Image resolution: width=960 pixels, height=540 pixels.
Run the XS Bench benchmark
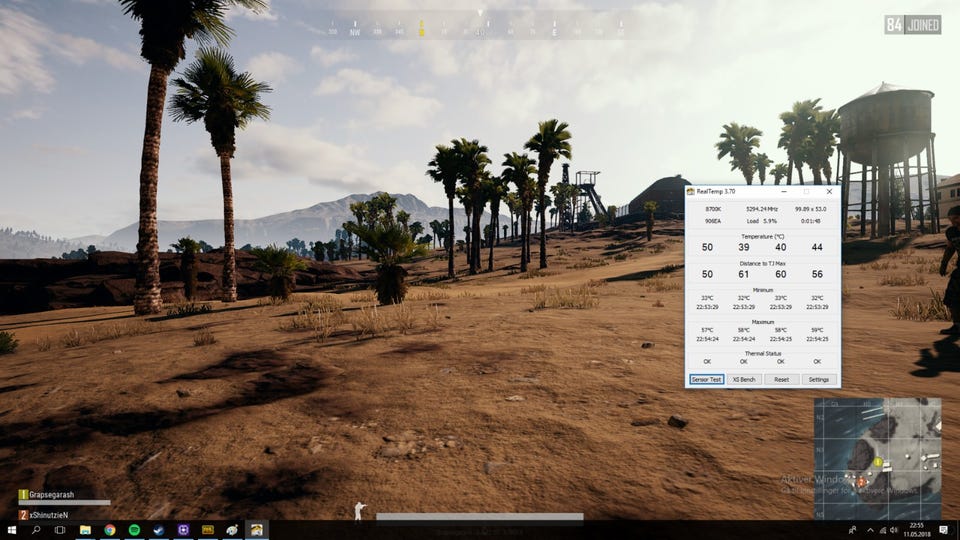[x=744, y=380]
